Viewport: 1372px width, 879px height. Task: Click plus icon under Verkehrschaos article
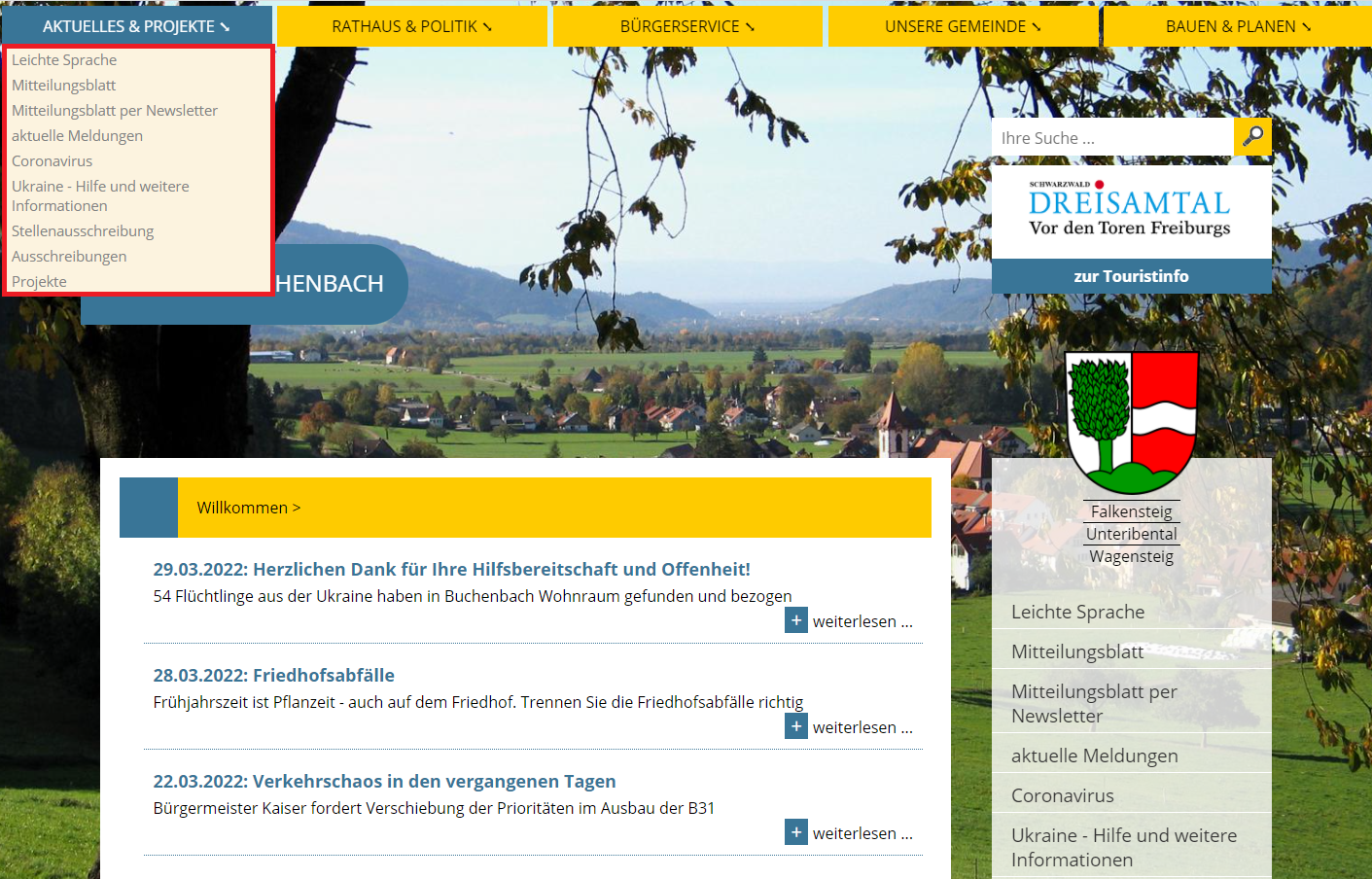click(795, 832)
